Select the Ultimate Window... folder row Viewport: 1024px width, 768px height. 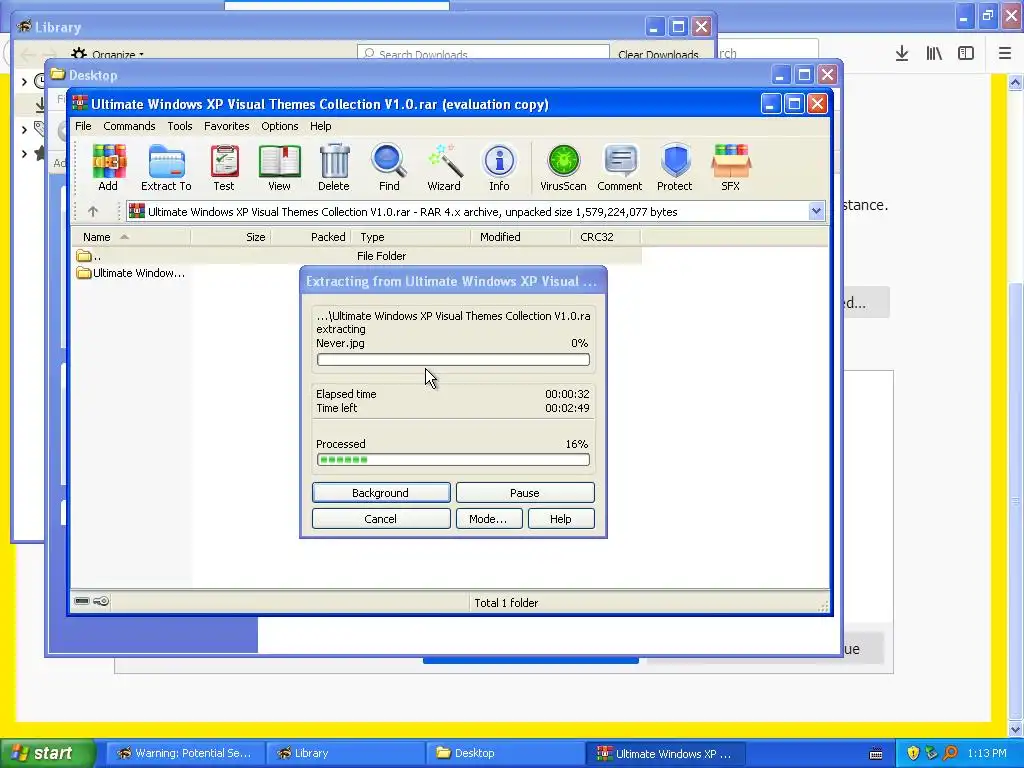point(131,273)
